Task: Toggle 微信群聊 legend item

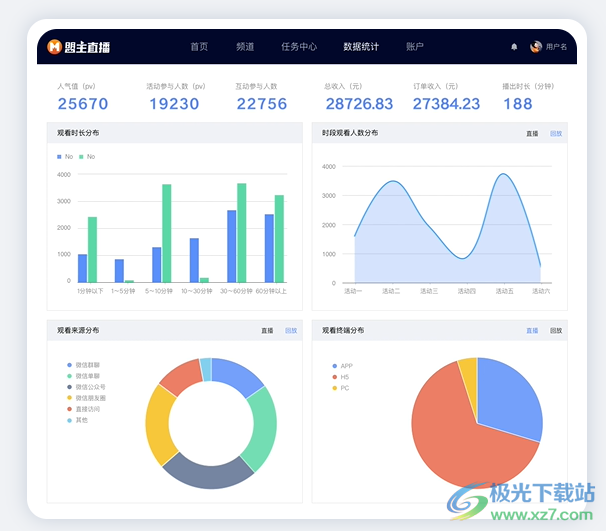Action: click(x=83, y=365)
